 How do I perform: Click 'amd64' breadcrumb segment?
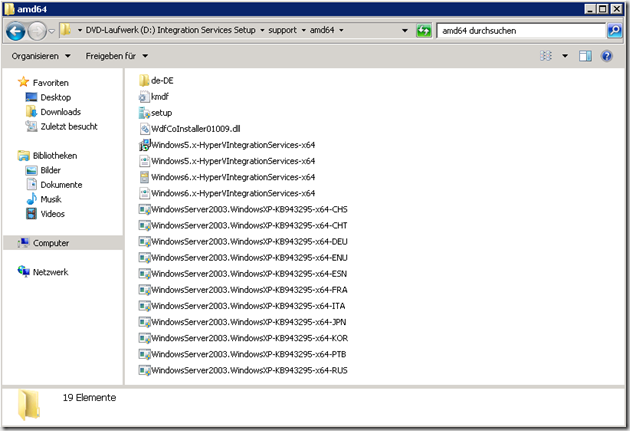322,30
